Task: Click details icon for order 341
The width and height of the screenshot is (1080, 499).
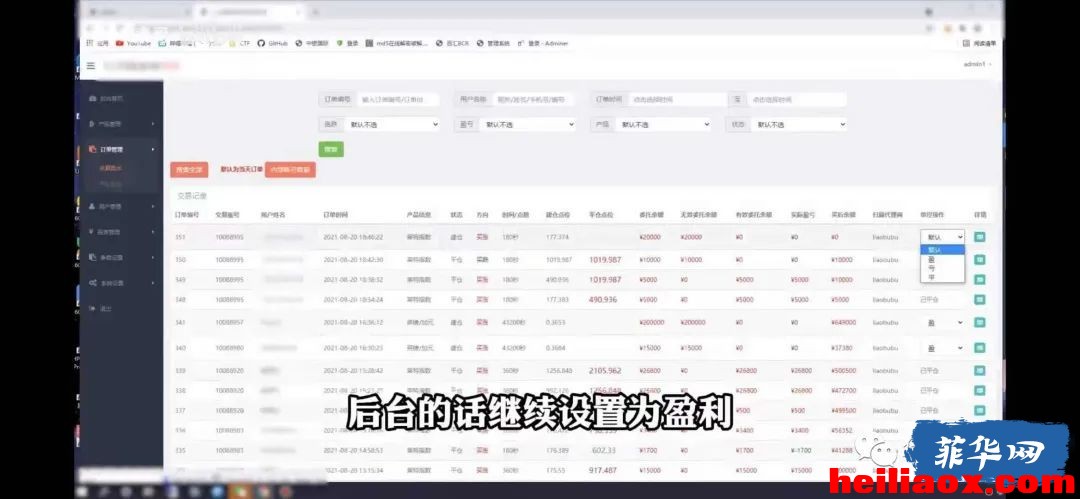Action: (979, 322)
